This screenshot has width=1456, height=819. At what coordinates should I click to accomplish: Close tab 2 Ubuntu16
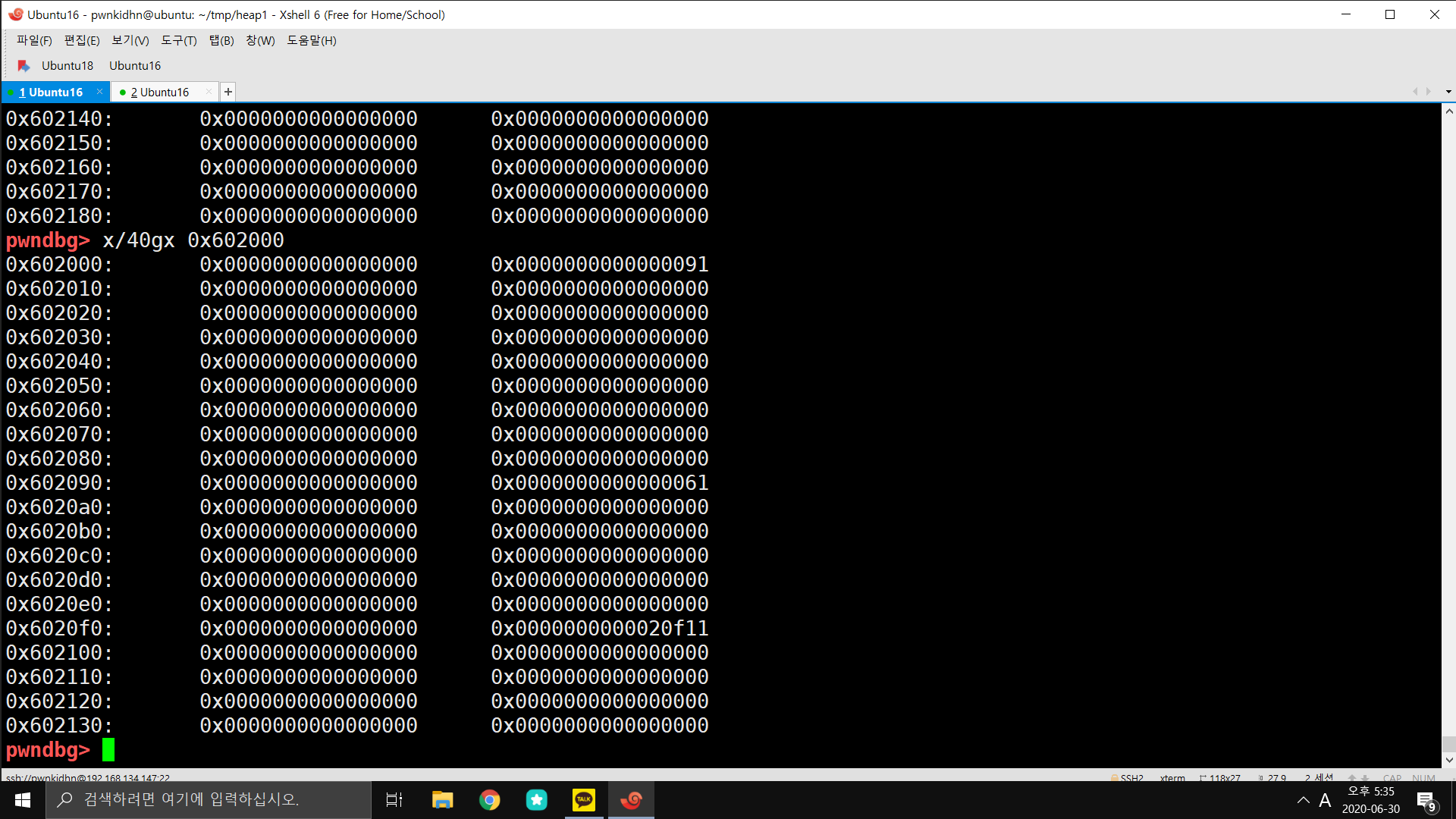(x=209, y=92)
